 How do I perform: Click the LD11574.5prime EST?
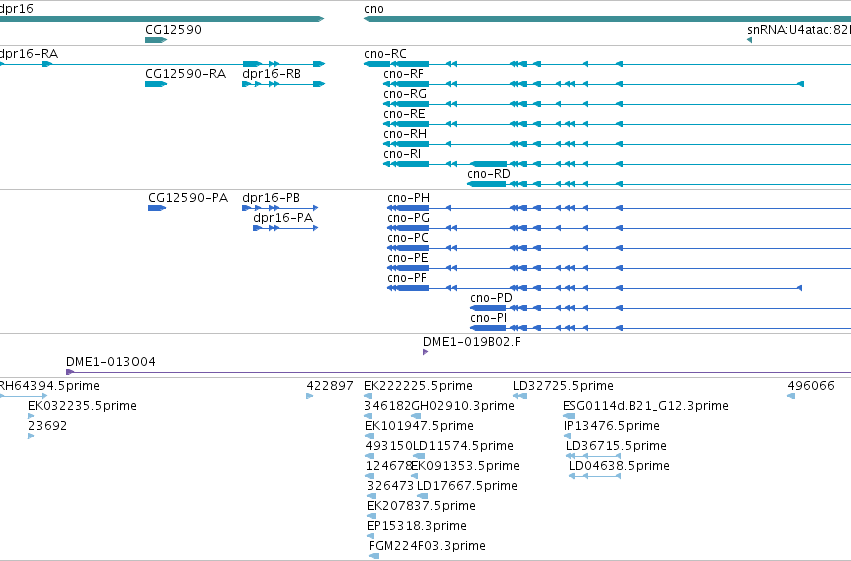click(419, 456)
